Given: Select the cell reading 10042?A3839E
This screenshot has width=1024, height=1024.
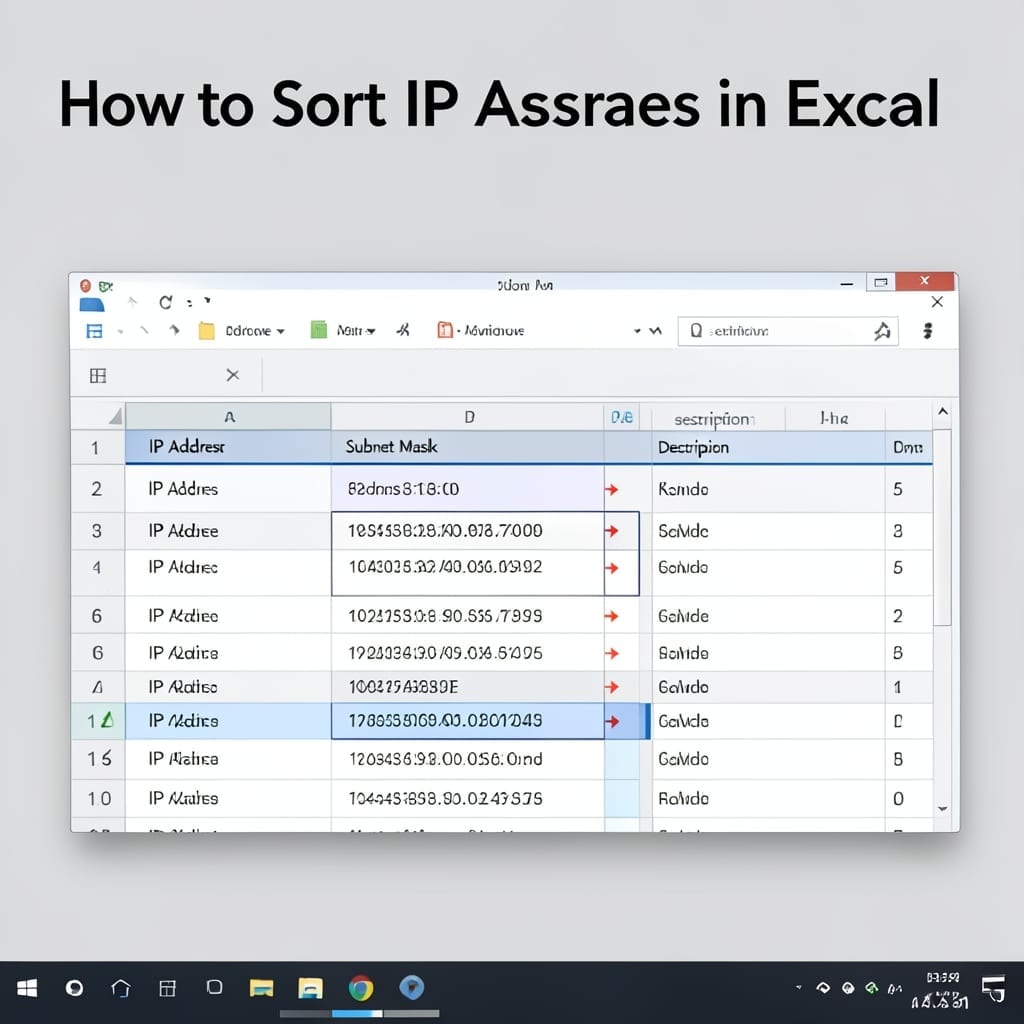Looking at the screenshot, I should pyautogui.click(x=468, y=687).
